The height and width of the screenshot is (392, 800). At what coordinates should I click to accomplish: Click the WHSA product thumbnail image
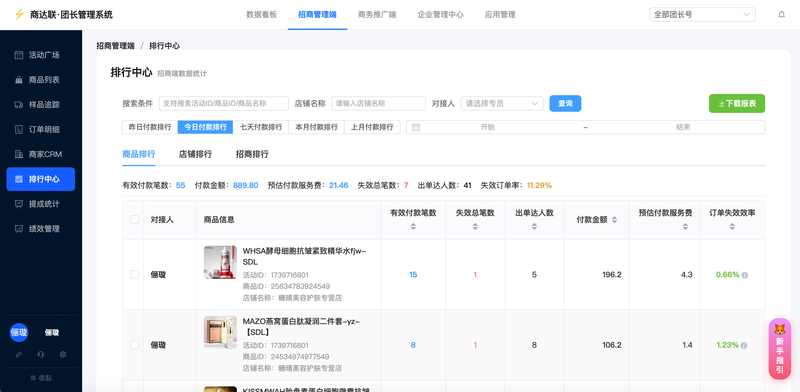pyautogui.click(x=220, y=262)
